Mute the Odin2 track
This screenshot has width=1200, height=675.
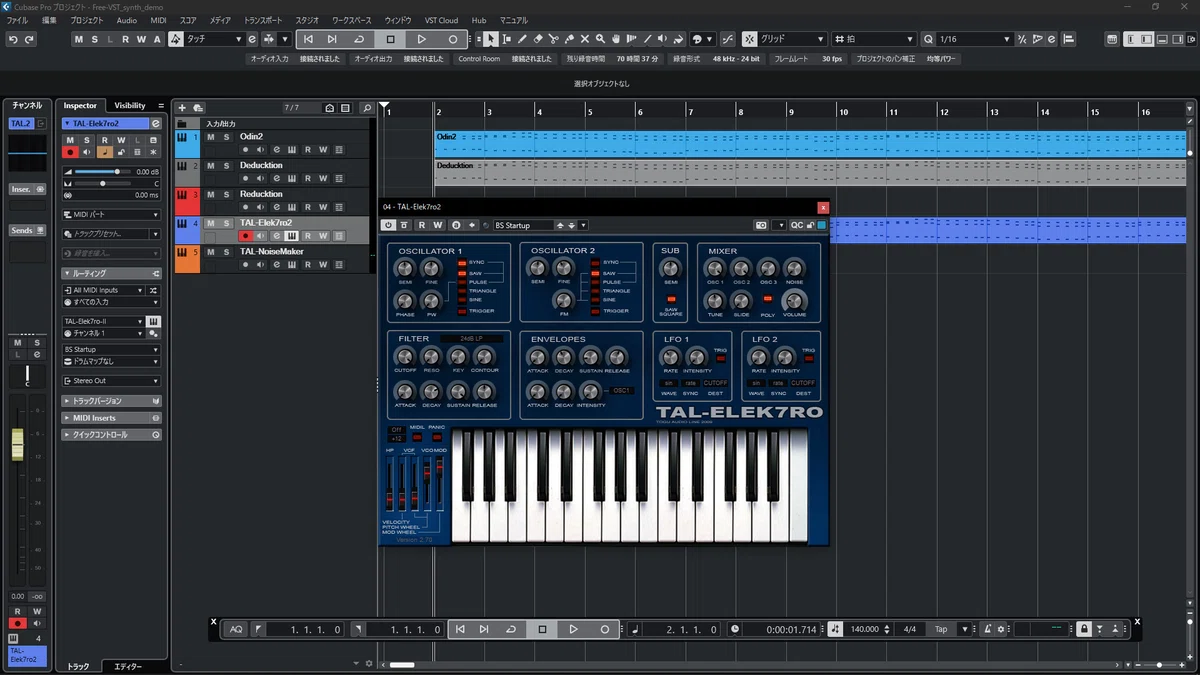(x=211, y=136)
